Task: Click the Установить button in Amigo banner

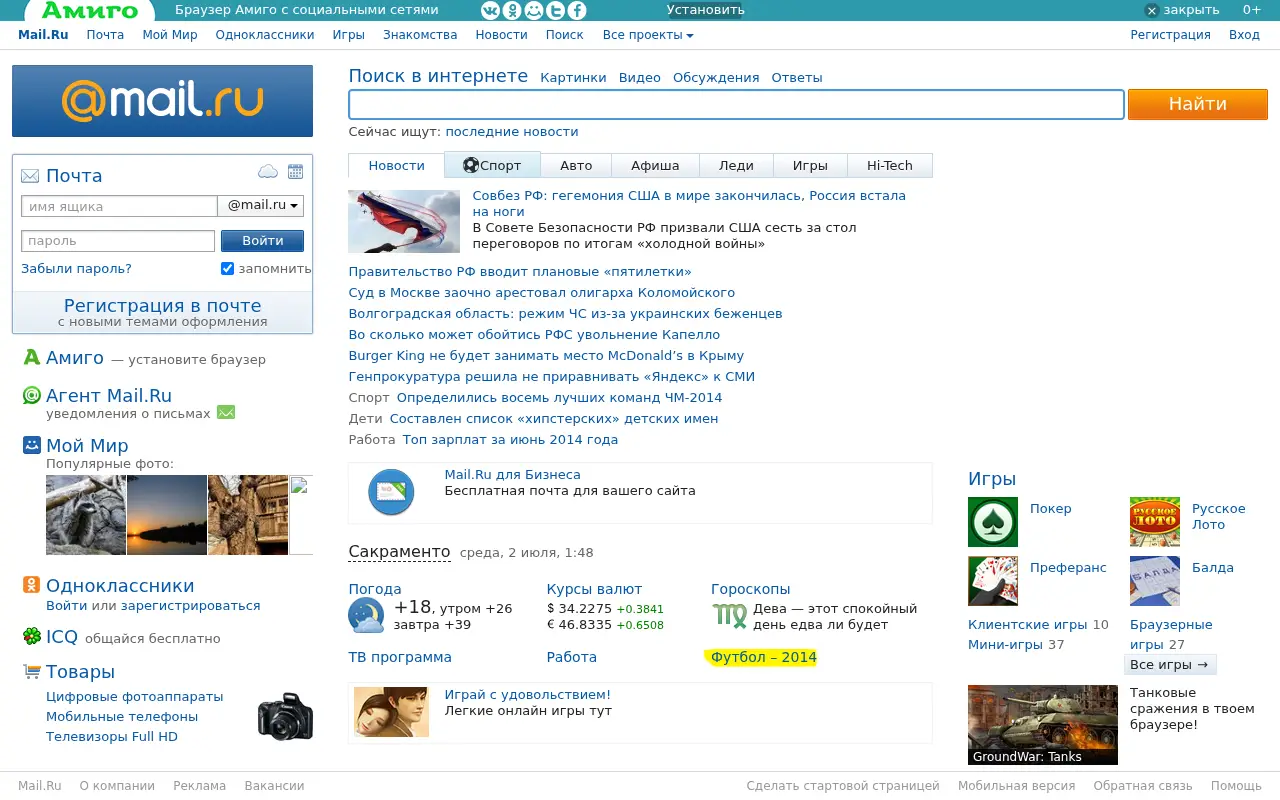Action: coord(705,10)
